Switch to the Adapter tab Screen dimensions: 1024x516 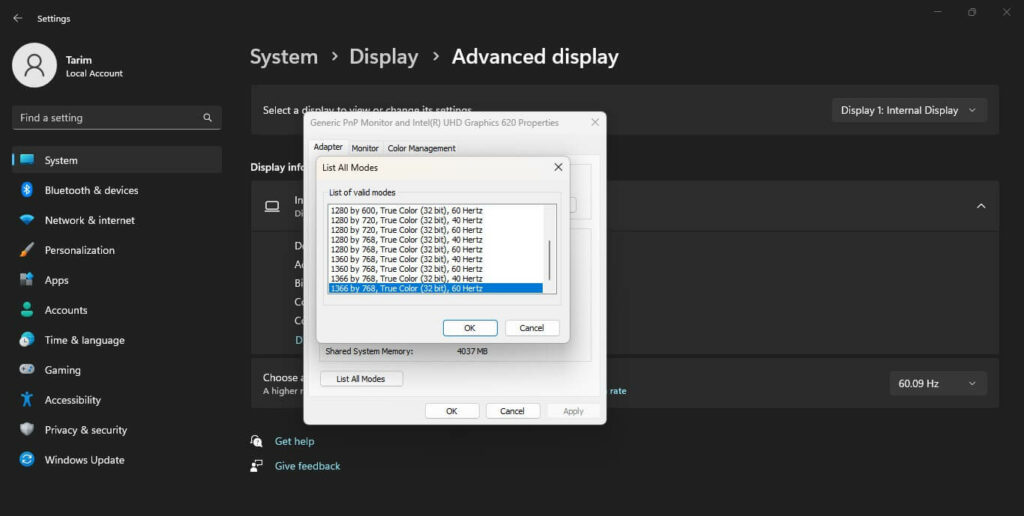328,147
